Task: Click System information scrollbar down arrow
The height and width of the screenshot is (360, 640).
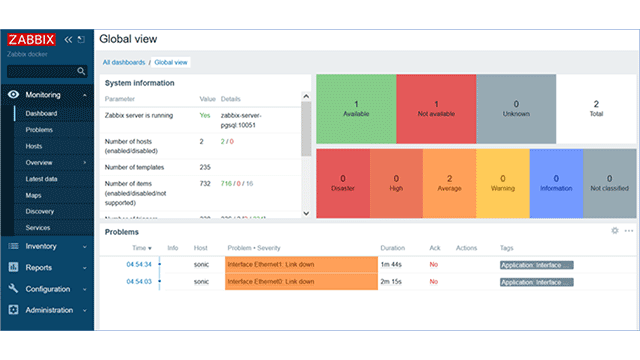Action: point(306,213)
